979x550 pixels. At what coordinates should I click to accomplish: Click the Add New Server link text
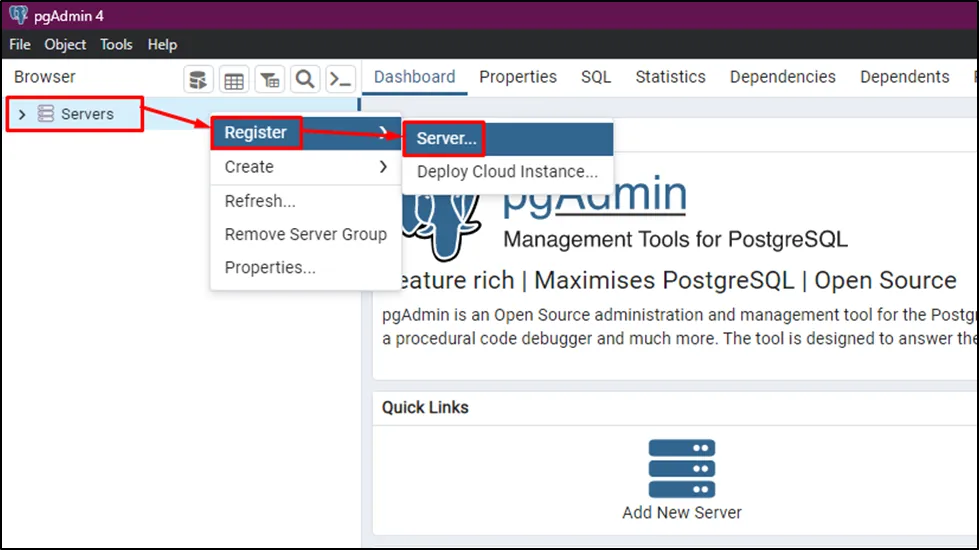(682, 513)
